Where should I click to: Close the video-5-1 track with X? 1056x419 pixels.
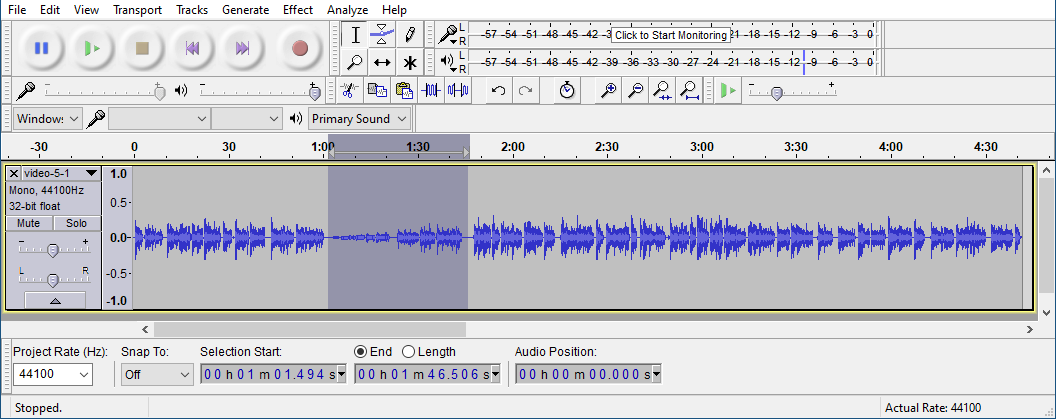14,173
